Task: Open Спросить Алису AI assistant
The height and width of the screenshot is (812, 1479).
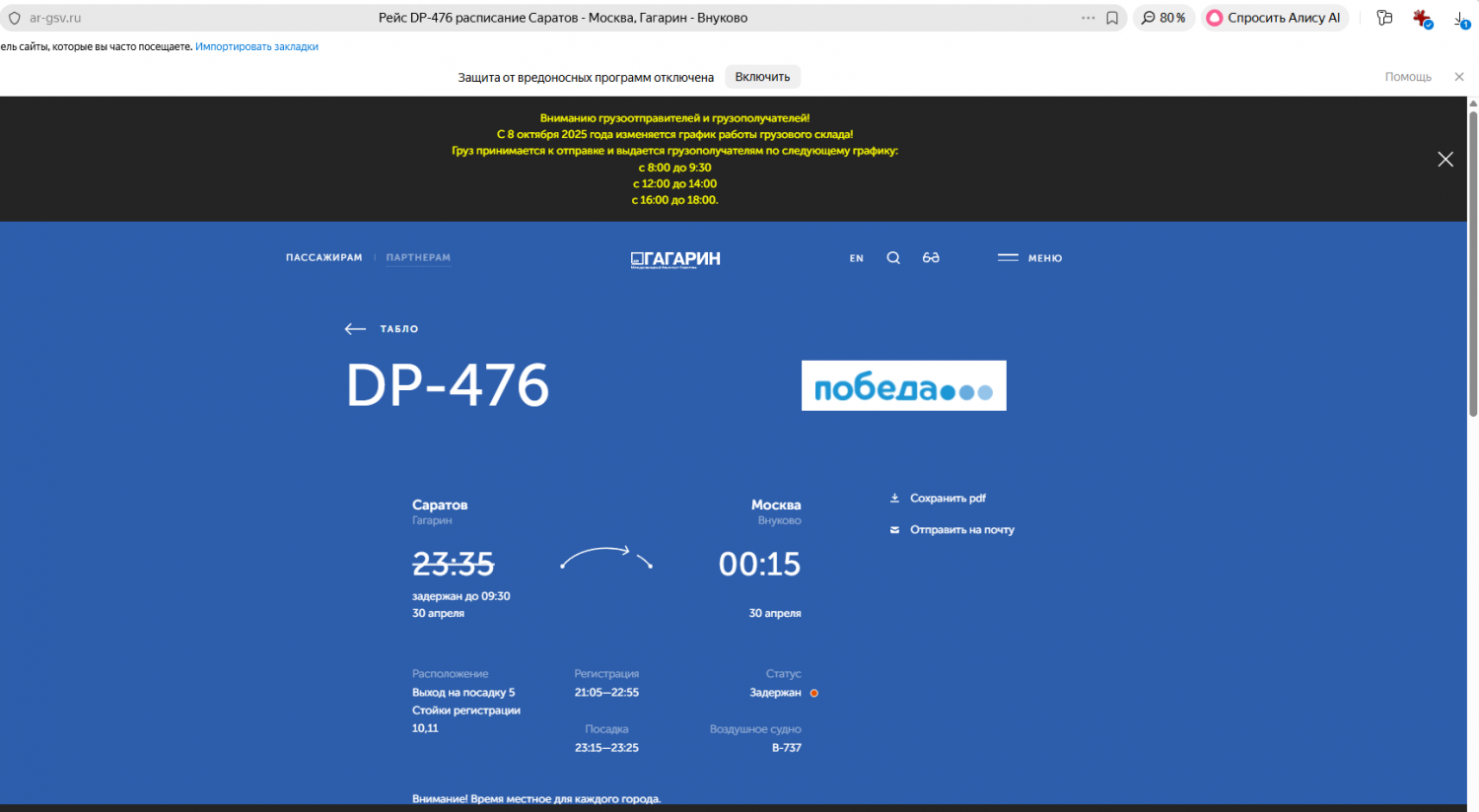Action: pyautogui.click(x=1273, y=18)
